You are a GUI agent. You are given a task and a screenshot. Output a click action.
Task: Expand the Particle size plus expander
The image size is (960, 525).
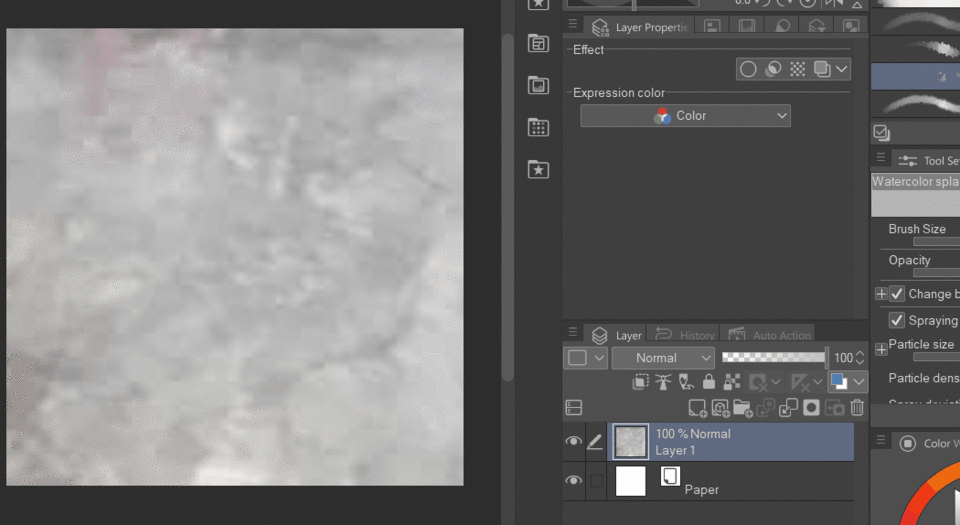click(881, 349)
